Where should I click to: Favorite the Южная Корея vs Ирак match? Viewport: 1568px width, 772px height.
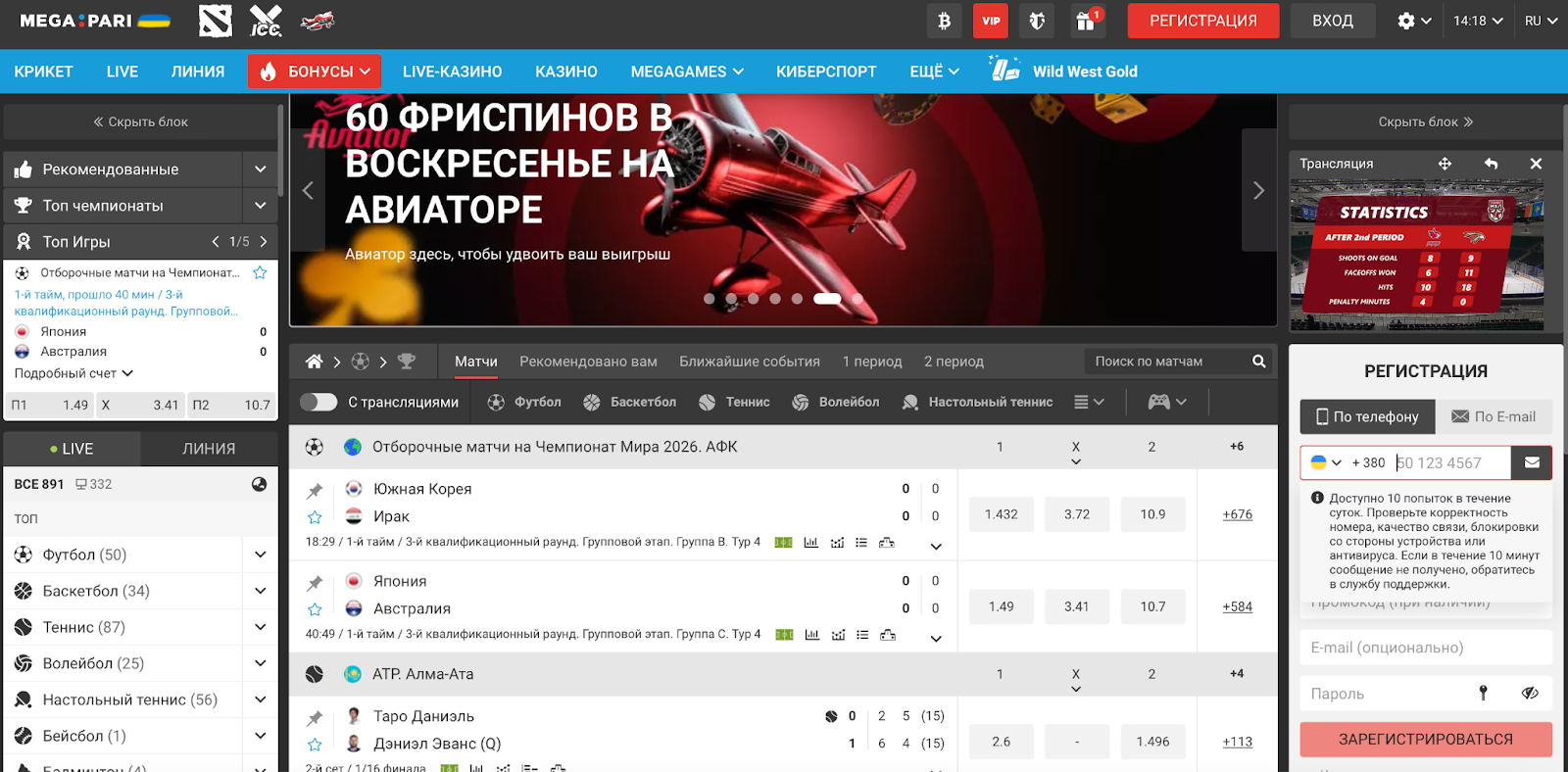(315, 517)
